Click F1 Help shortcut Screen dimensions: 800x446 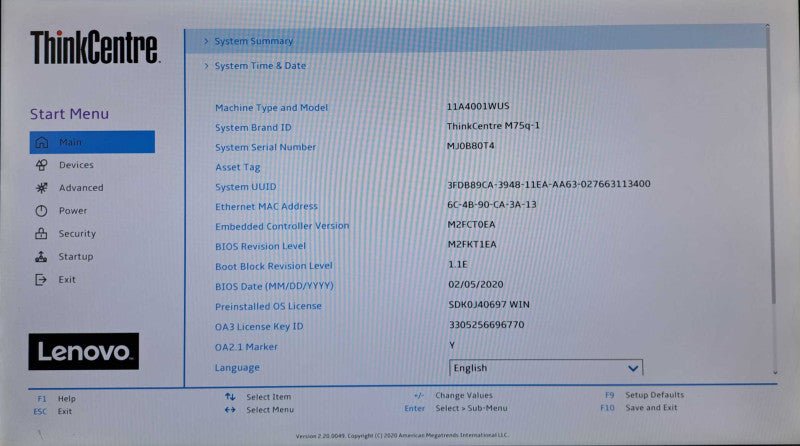(x=56, y=399)
